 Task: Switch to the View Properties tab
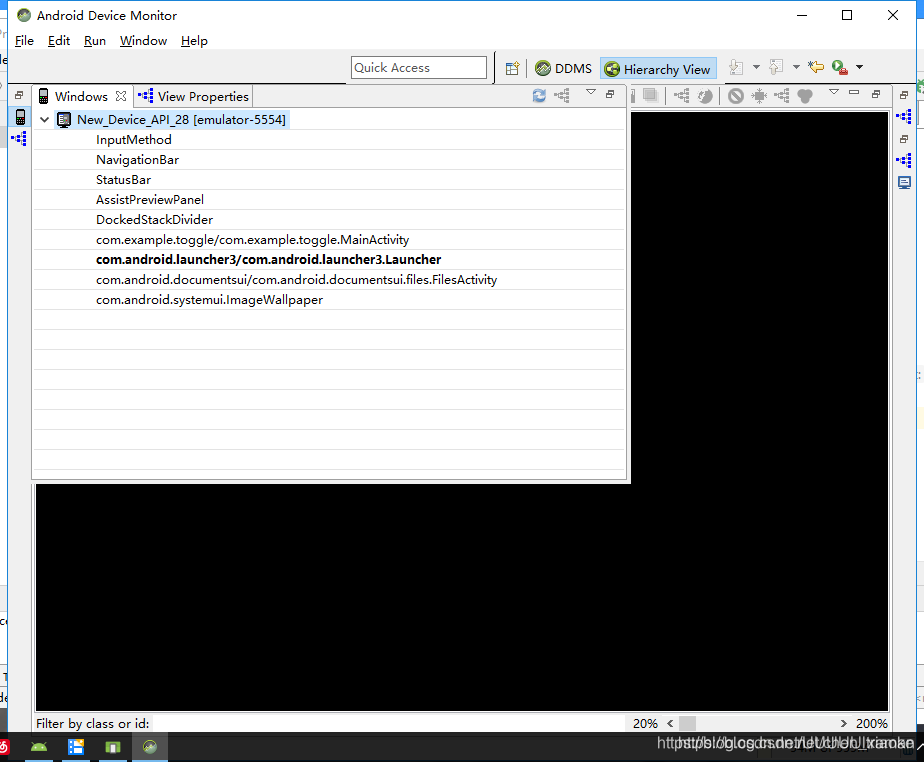coord(193,96)
